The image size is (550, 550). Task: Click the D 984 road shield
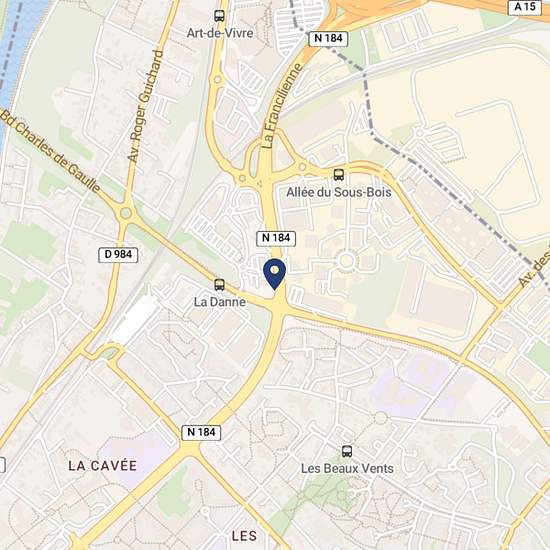[118, 255]
